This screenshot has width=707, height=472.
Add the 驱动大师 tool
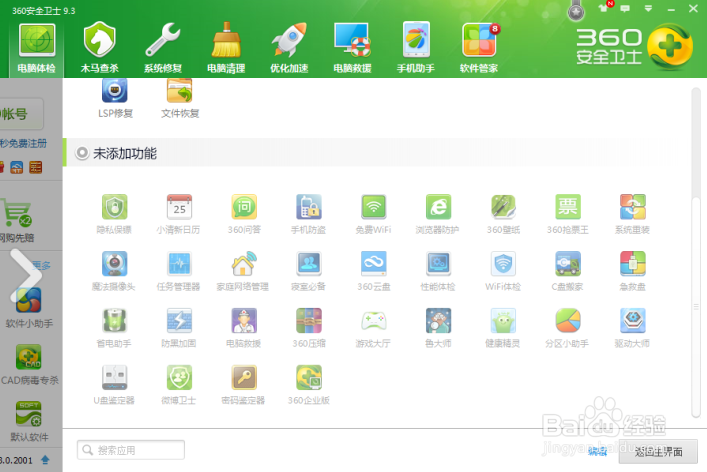(633, 328)
